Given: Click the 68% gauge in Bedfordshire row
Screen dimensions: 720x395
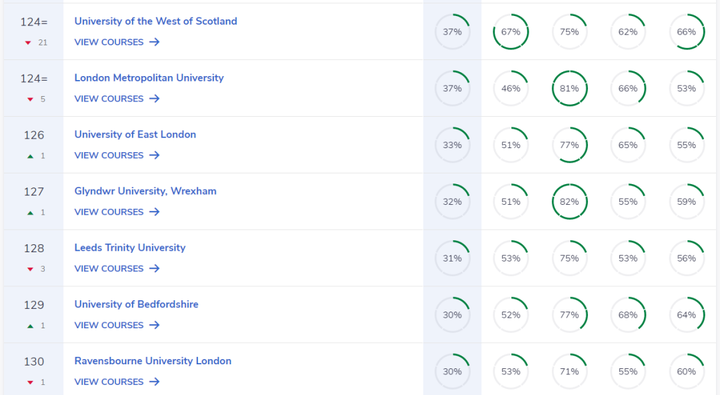Looking at the screenshot, I should click(628, 315).
